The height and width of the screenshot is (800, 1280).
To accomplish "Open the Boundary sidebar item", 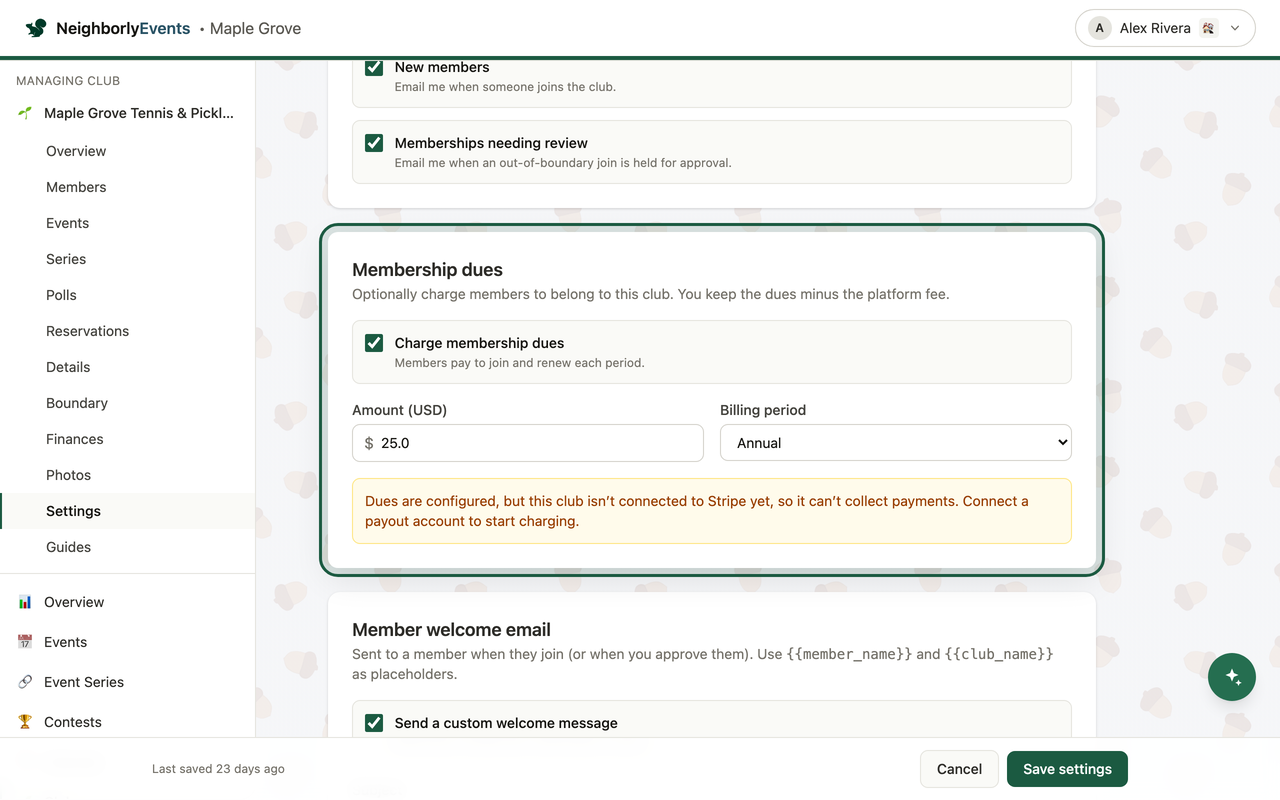I will pos(77,403).
